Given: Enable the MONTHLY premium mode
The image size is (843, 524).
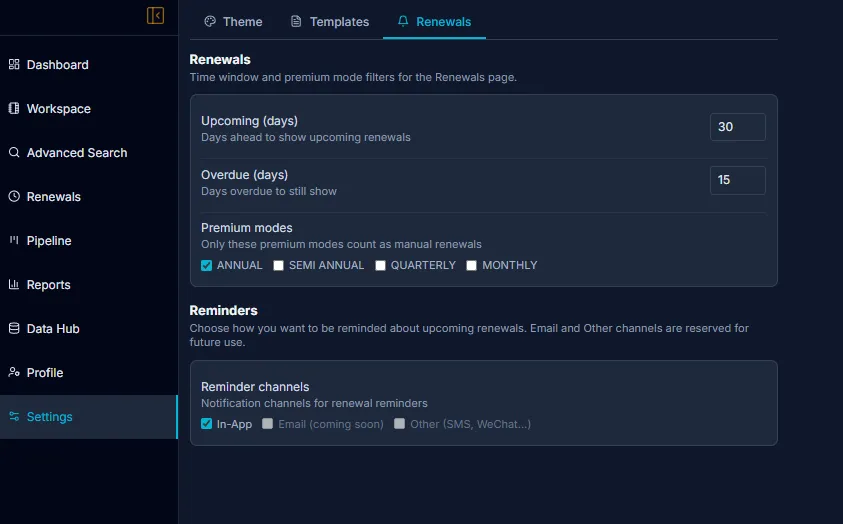Looking at the screenshot, I should [471, 265].
